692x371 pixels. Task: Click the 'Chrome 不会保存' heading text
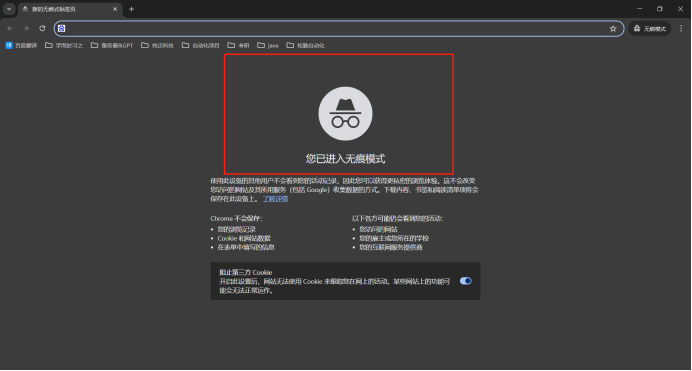236,218
